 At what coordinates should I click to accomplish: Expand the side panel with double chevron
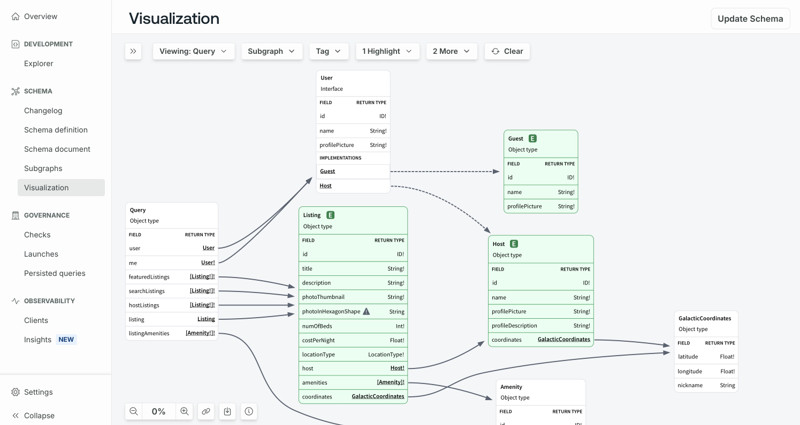click(x=133, y=51)
